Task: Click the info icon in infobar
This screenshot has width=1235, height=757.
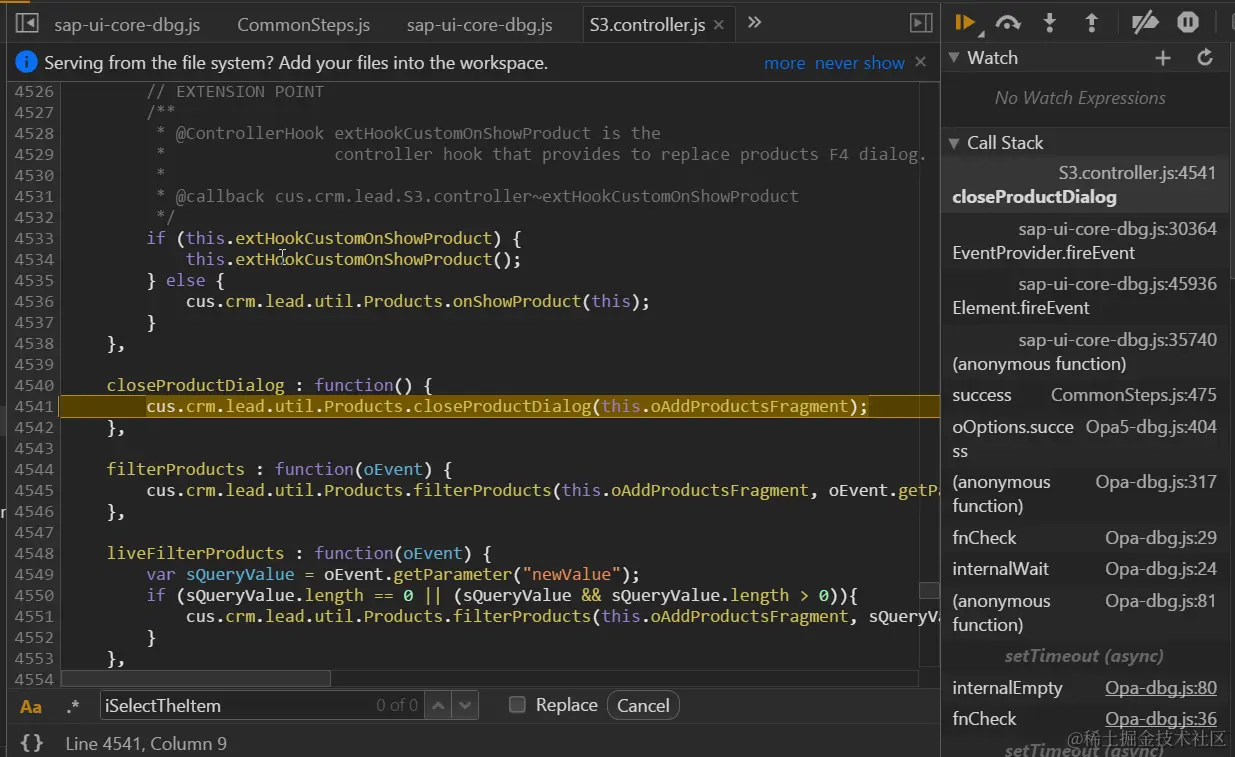Action: click(27, 63)
